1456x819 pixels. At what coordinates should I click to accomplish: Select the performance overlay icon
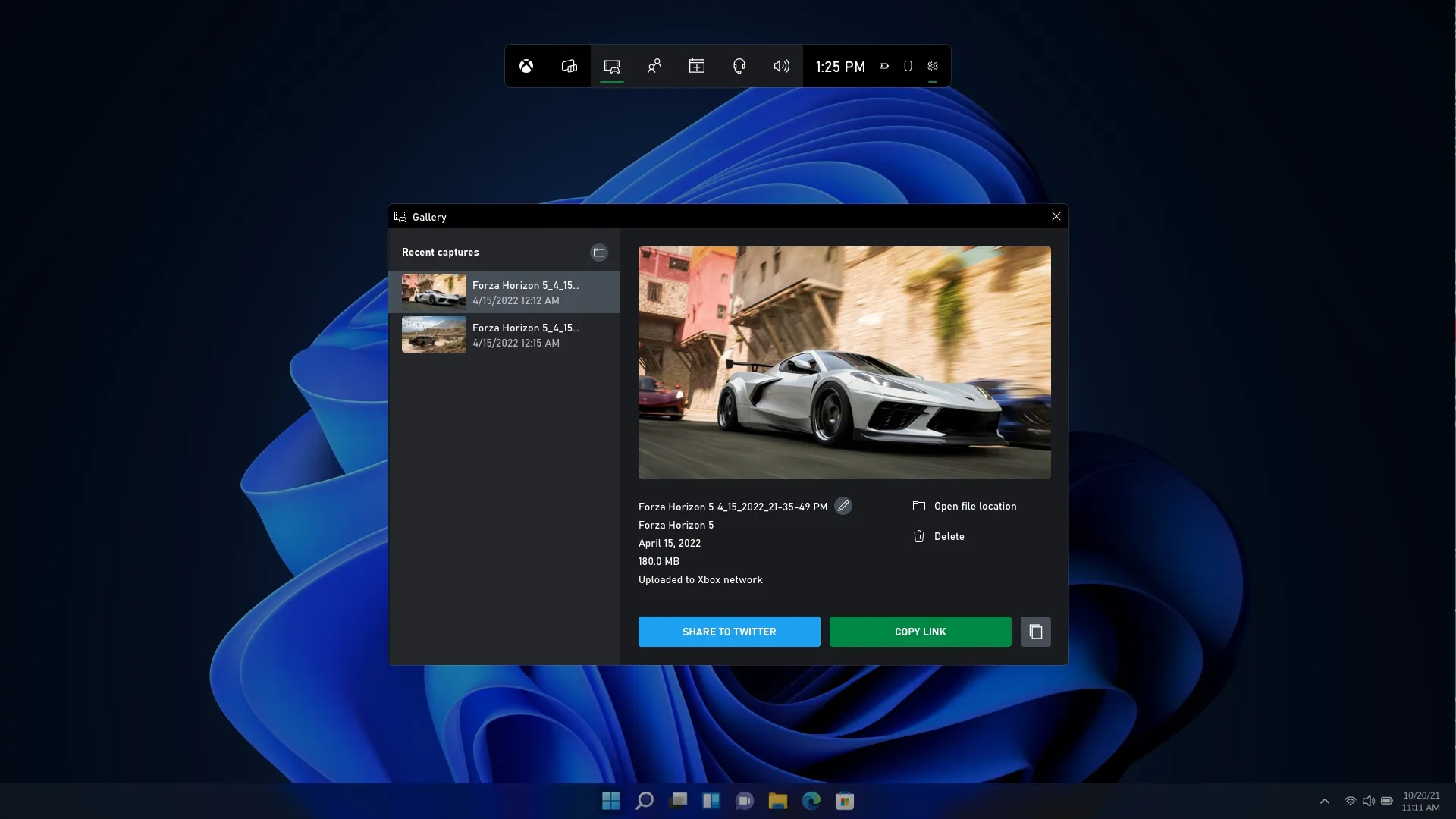pyautogui.click(x=569, y=65)
